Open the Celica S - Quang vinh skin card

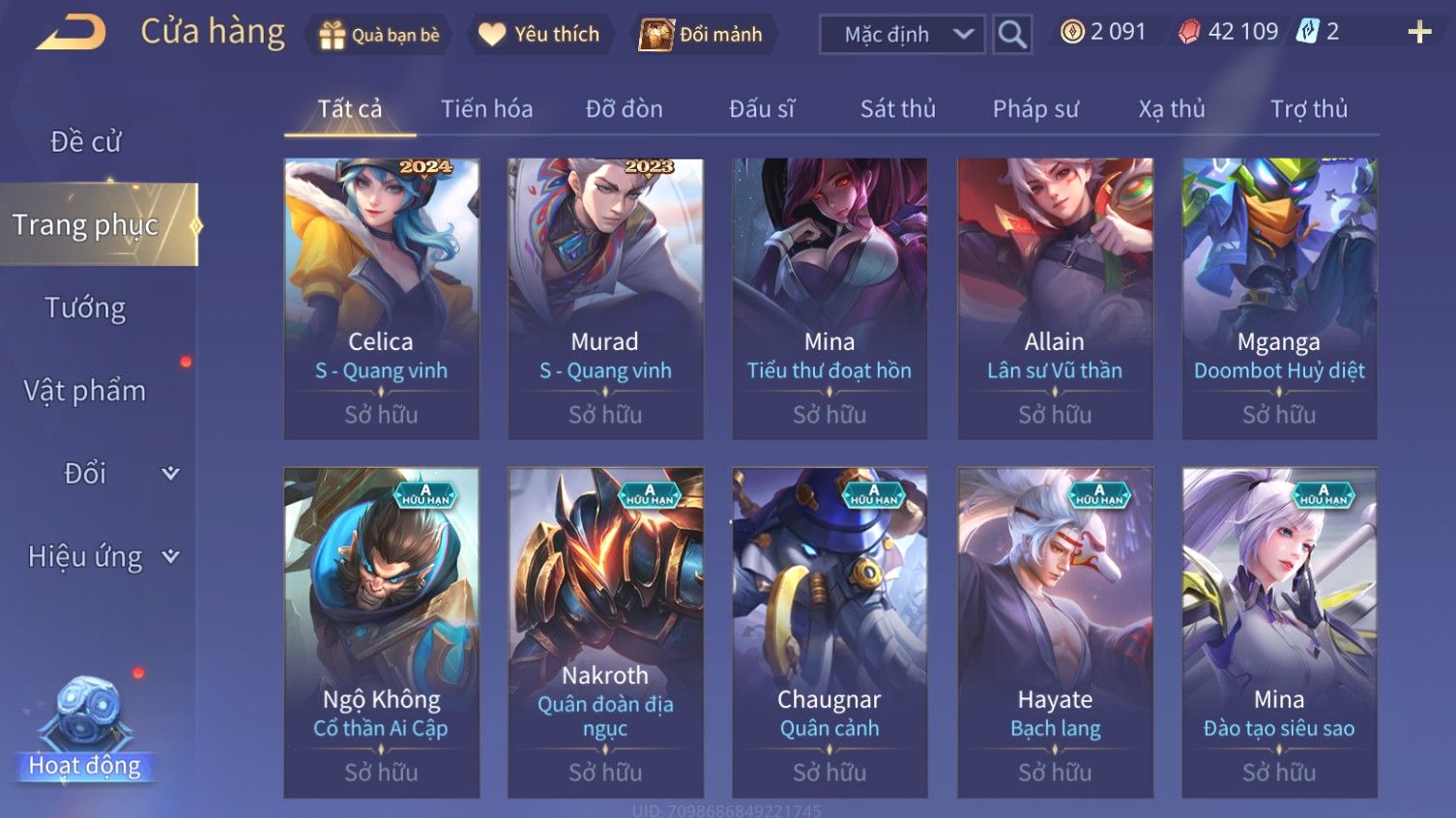coord(382,299)
